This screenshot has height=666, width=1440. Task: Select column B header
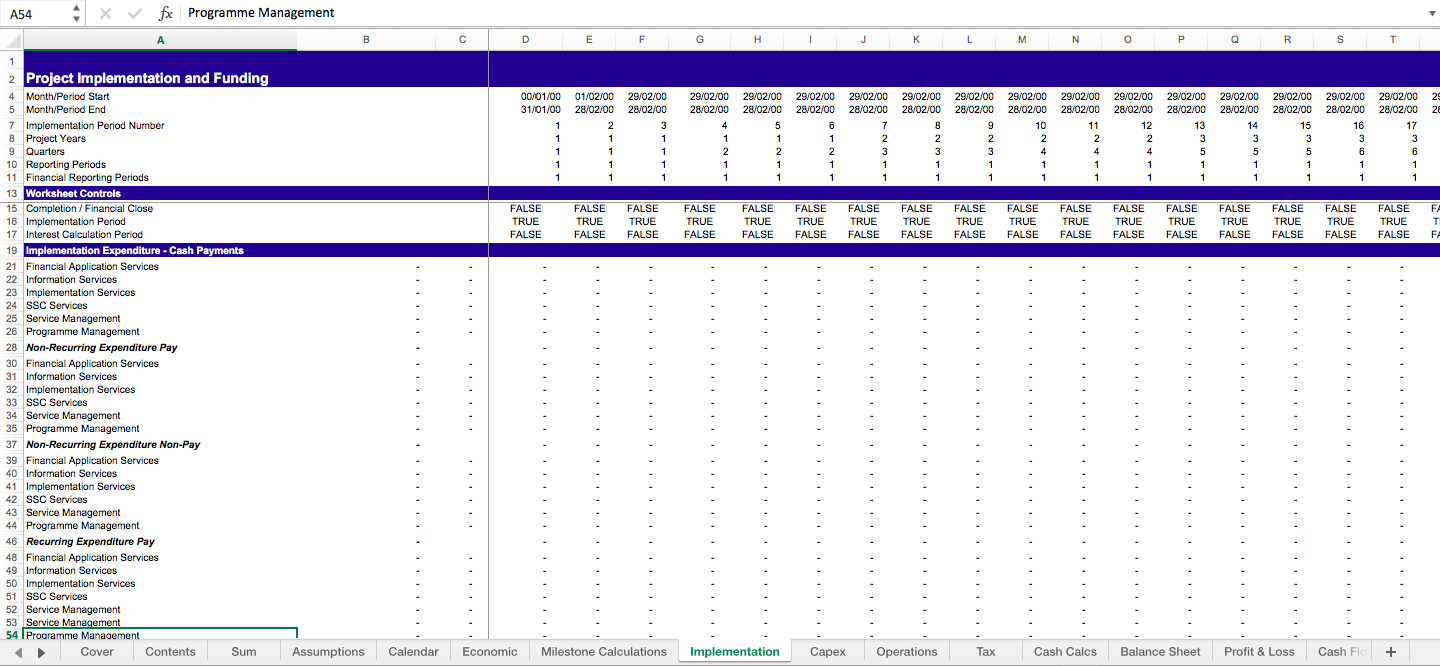pyautogui.click(x=366, y=40)
